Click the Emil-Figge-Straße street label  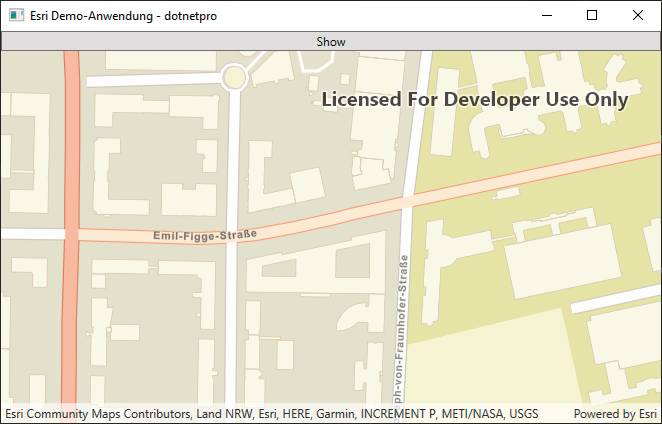[x=205, y=235]
